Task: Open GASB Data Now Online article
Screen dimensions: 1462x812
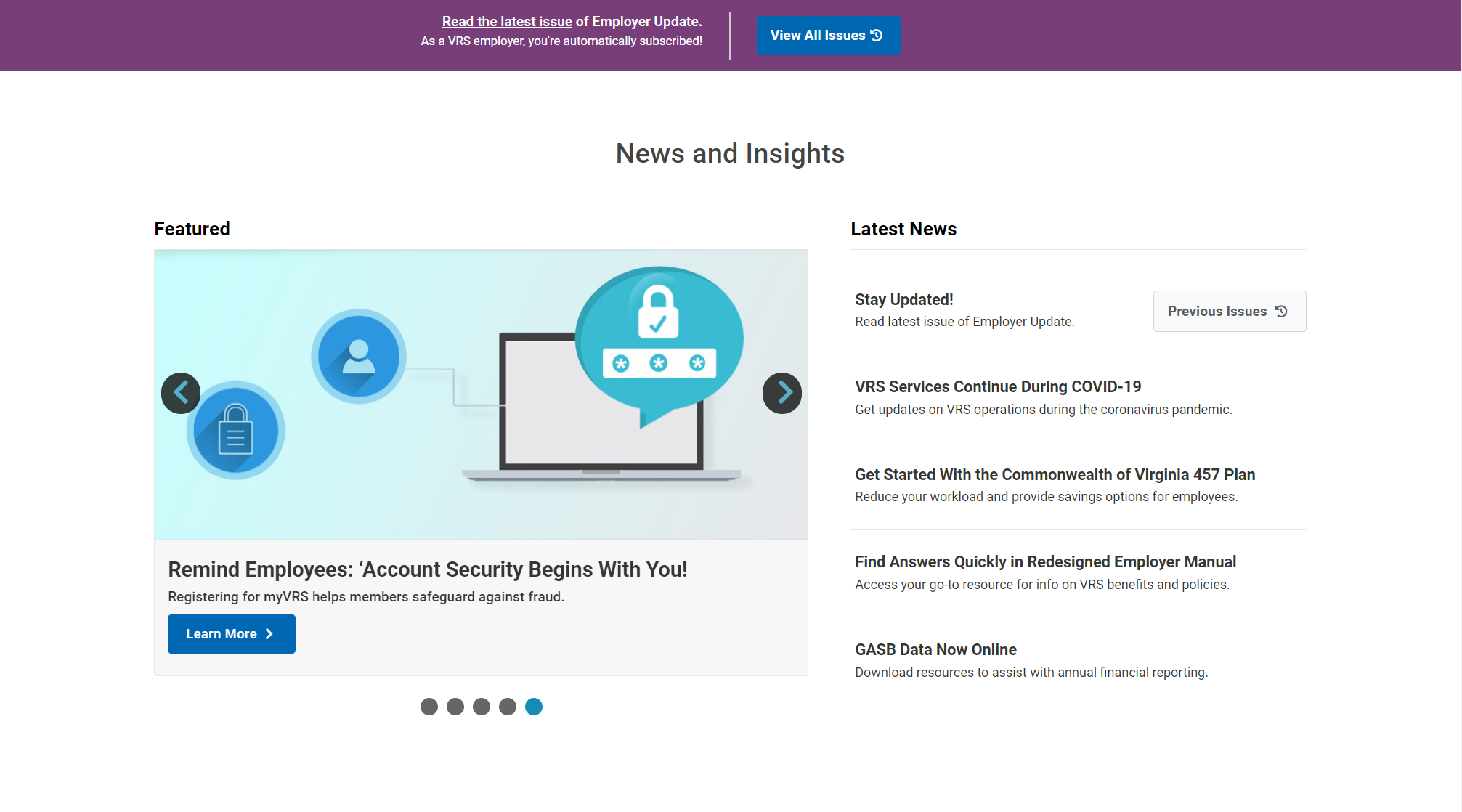Action: point(935,649)
